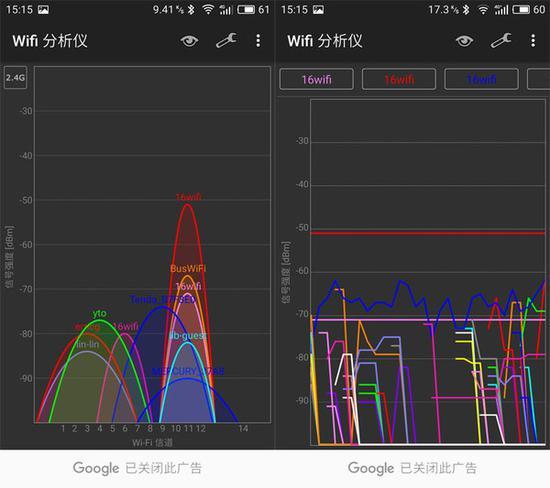Viewport: 550px width, 488px height.
Task: Open wrench settings on left screen
Action: [226, 41]
